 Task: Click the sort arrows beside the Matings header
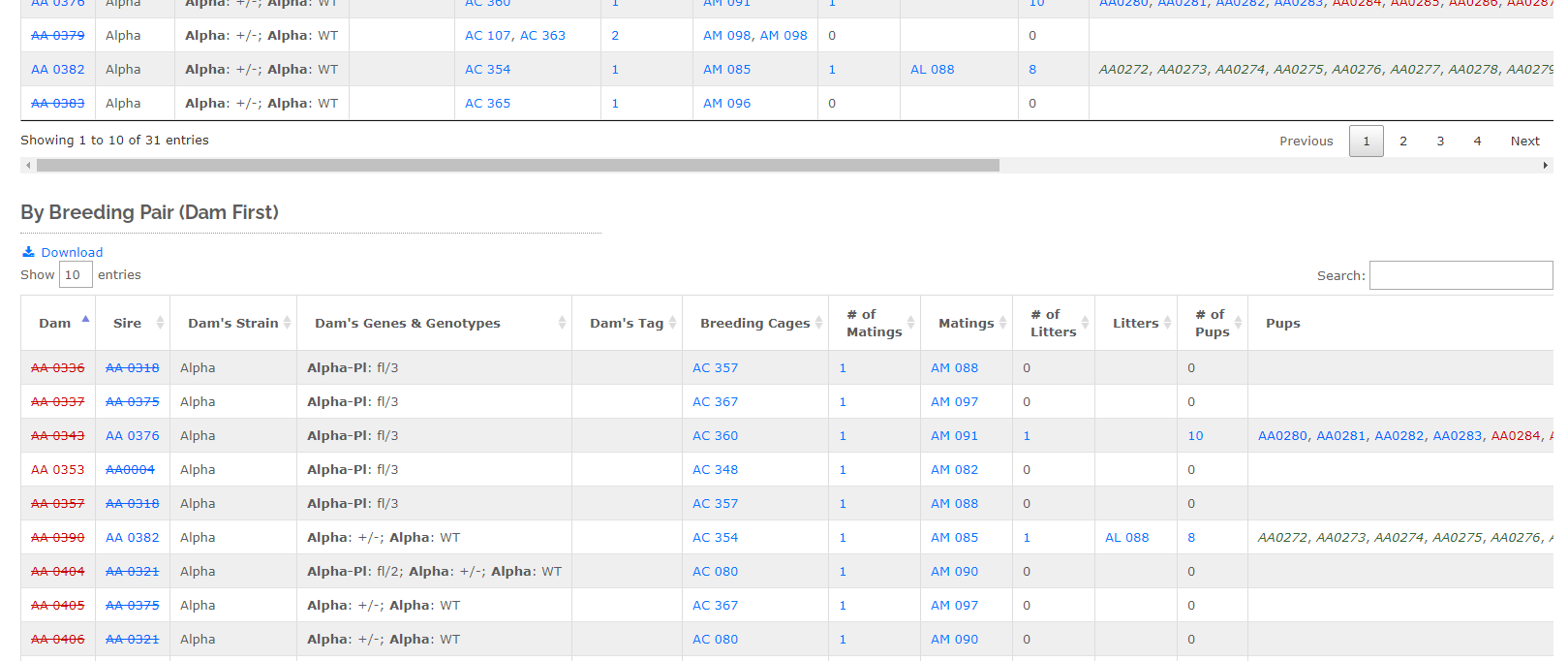pos(1002,323)
